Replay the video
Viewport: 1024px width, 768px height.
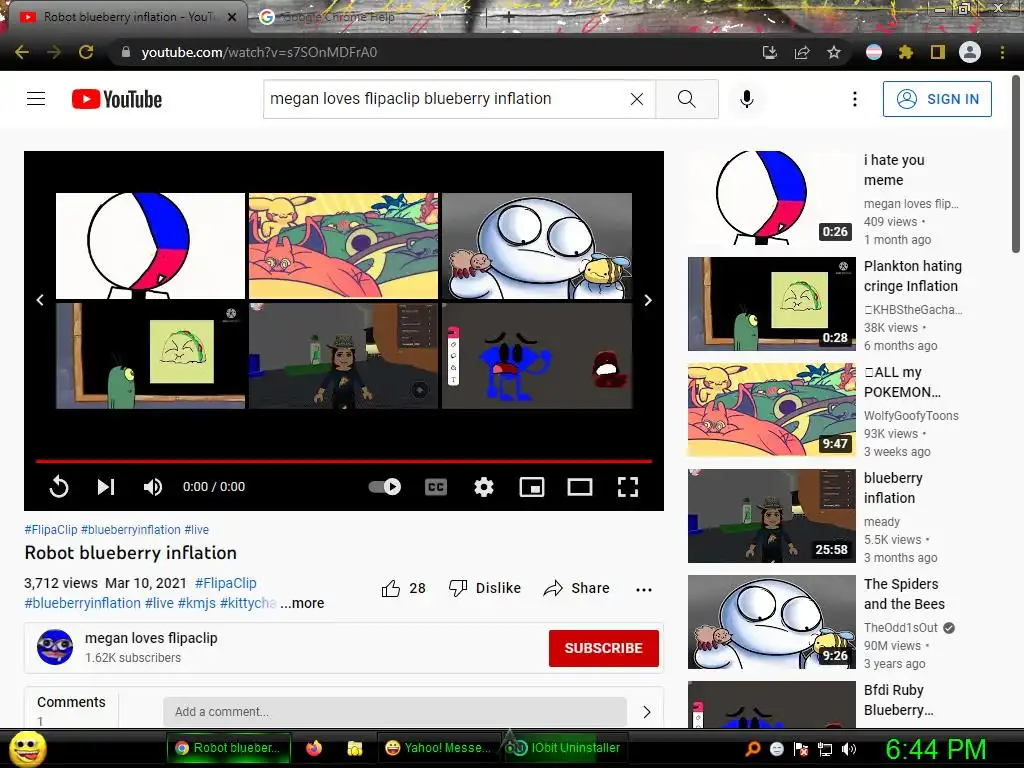point(59,487)
